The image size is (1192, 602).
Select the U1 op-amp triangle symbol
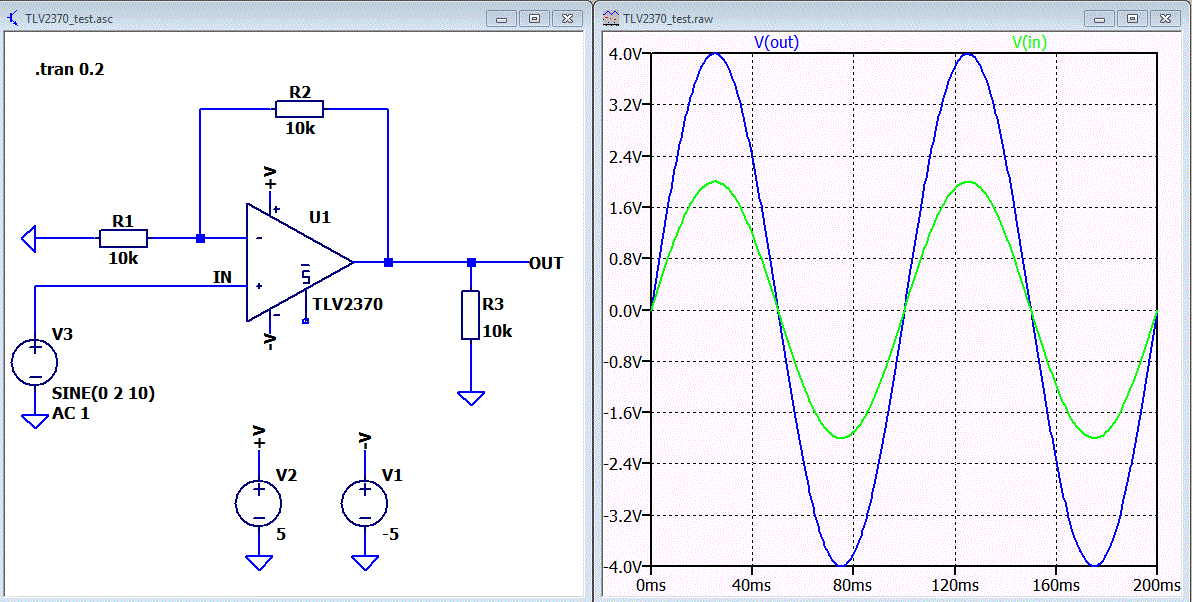tap(300, 262)
